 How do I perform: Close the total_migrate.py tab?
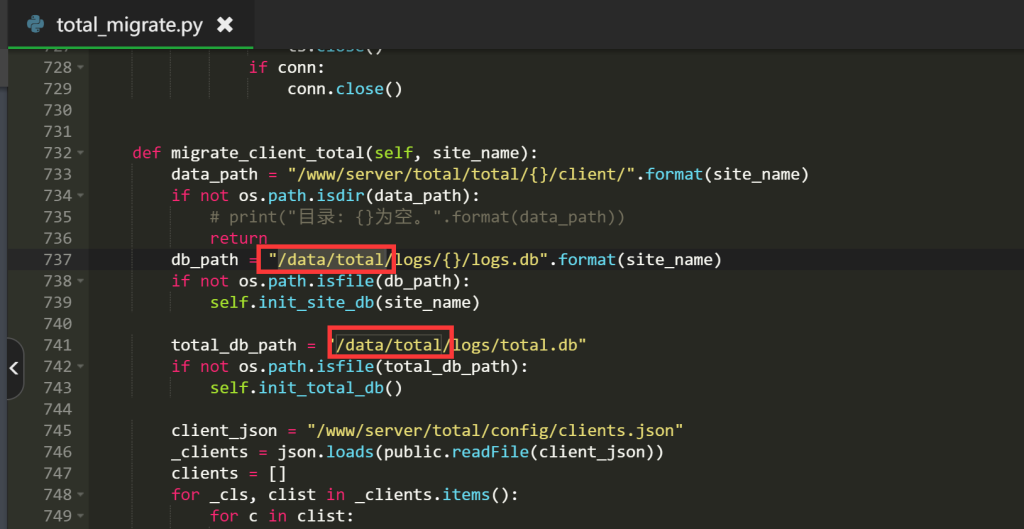tap(225, 24)
